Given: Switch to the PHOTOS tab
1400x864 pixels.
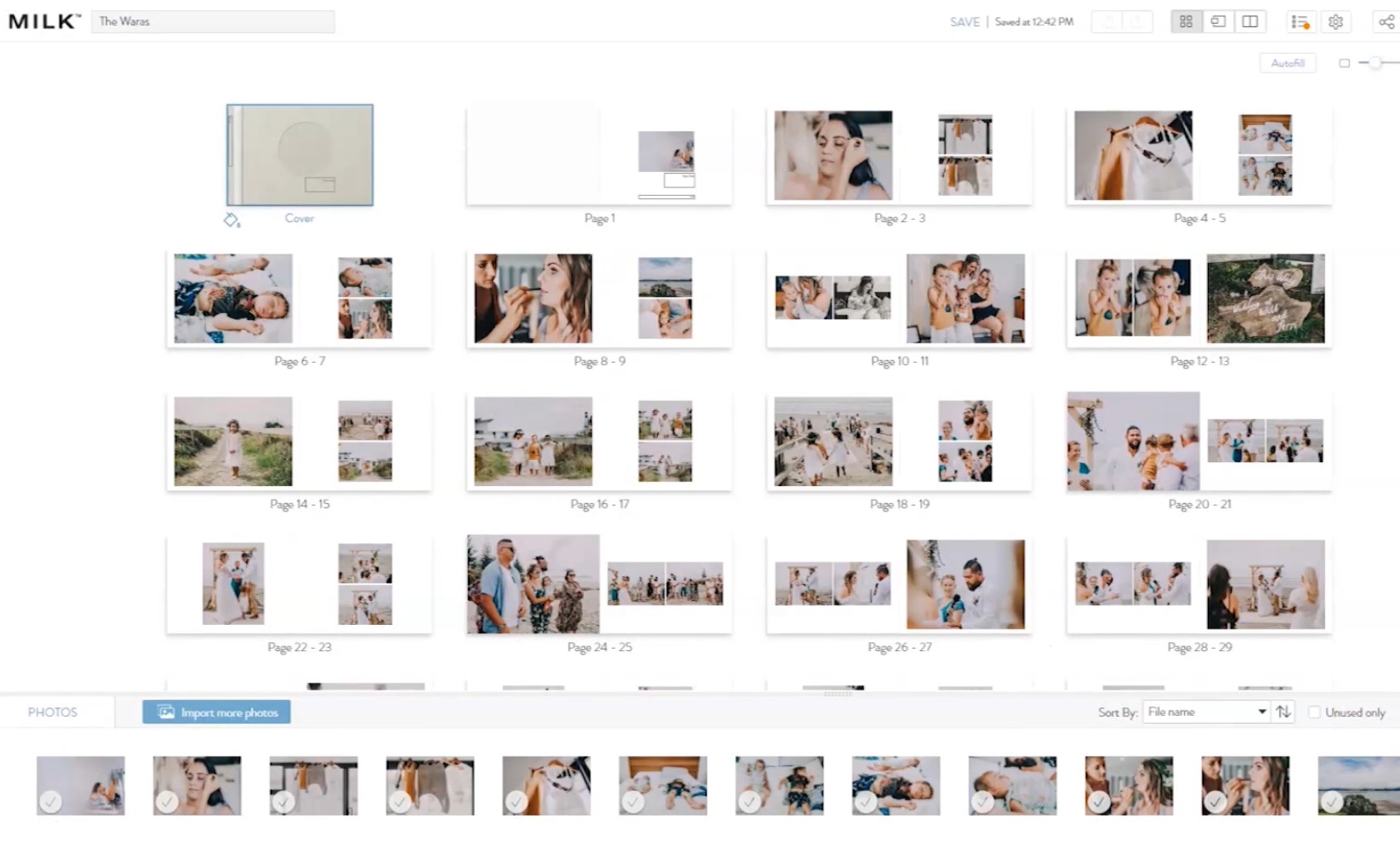Looking at the screenshot, I should [52, 712].
